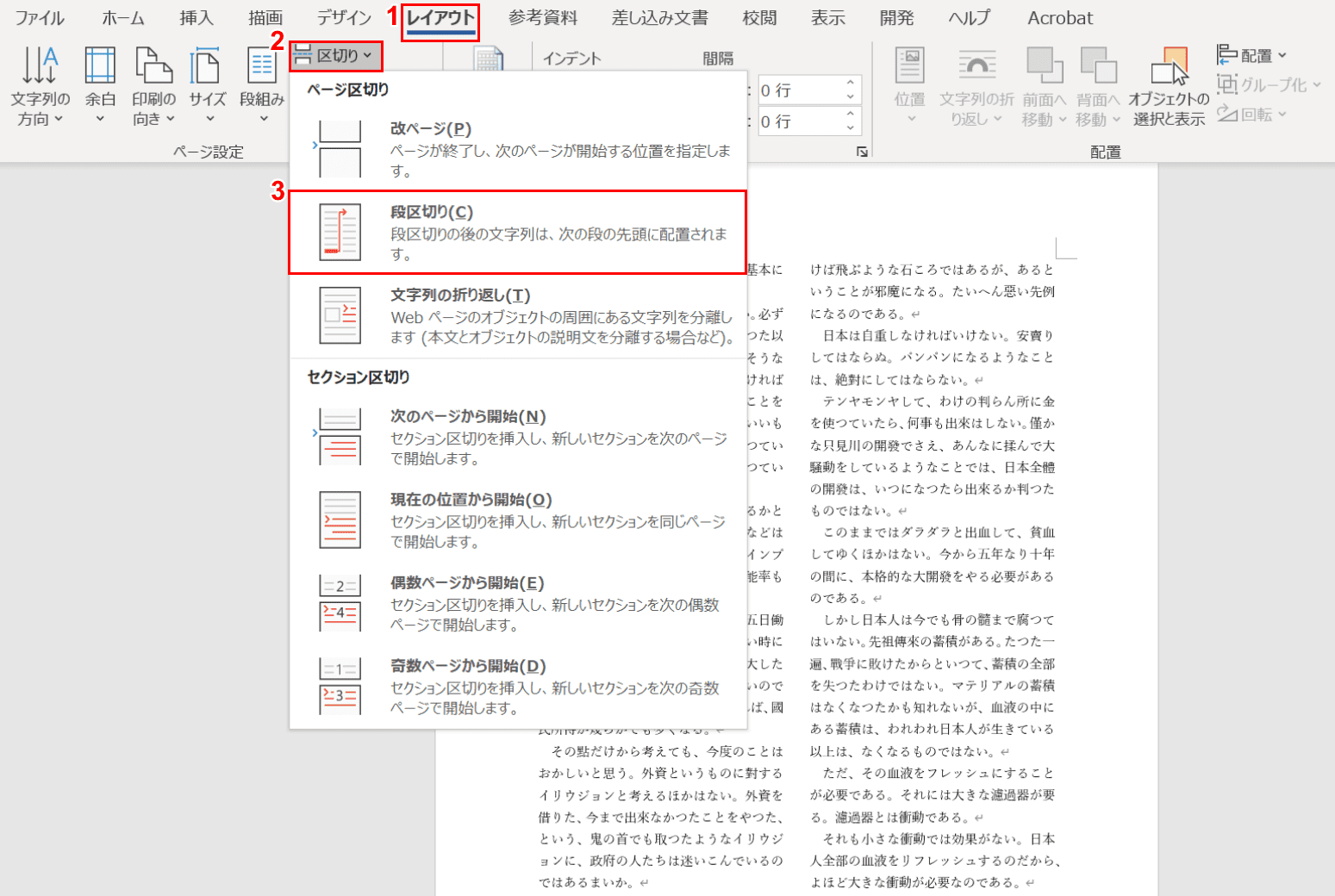Click the 段区切り column break icon
Viewport: 1335px width, 896px height.
pos(340,233)
